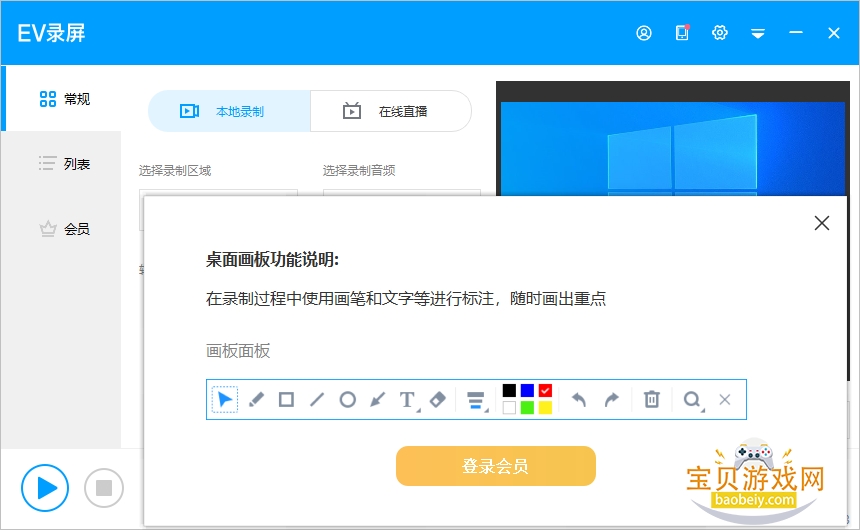Close the 桌面画板功能说明 dialog
860x530 pixels.
tap(822, 223)
